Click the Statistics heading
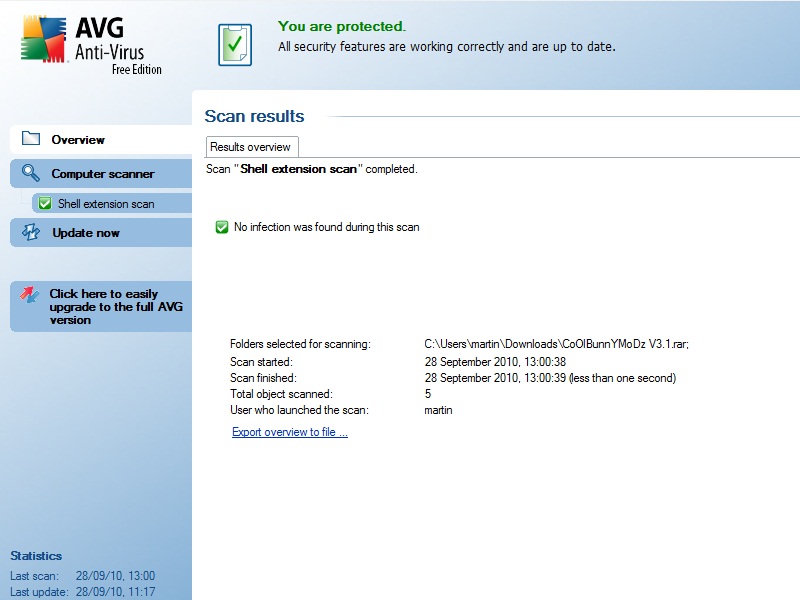 tap(36, 556)
